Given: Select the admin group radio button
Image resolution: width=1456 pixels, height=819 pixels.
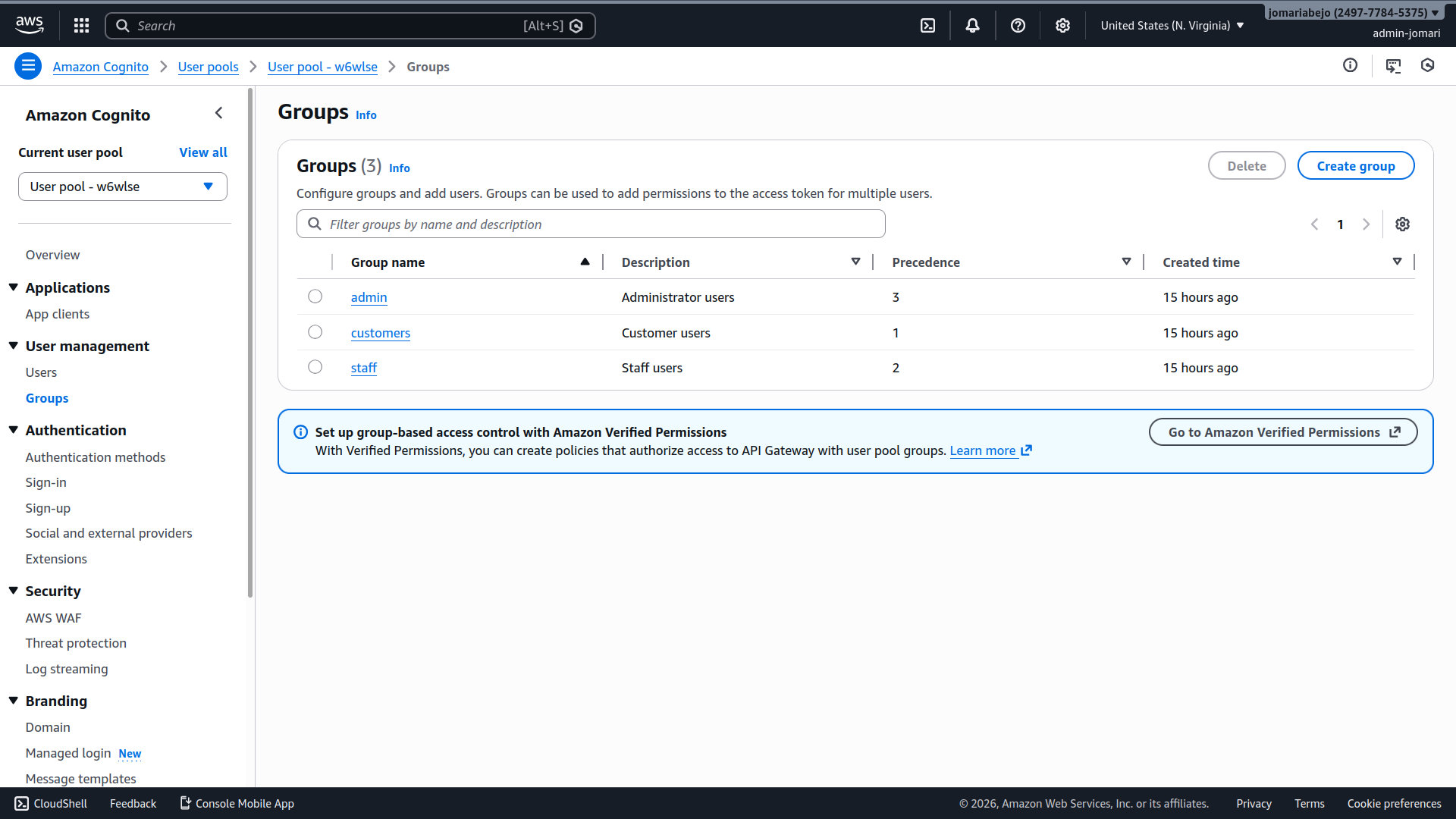Looking at the screenshot, I should click(x=315, y=297).
